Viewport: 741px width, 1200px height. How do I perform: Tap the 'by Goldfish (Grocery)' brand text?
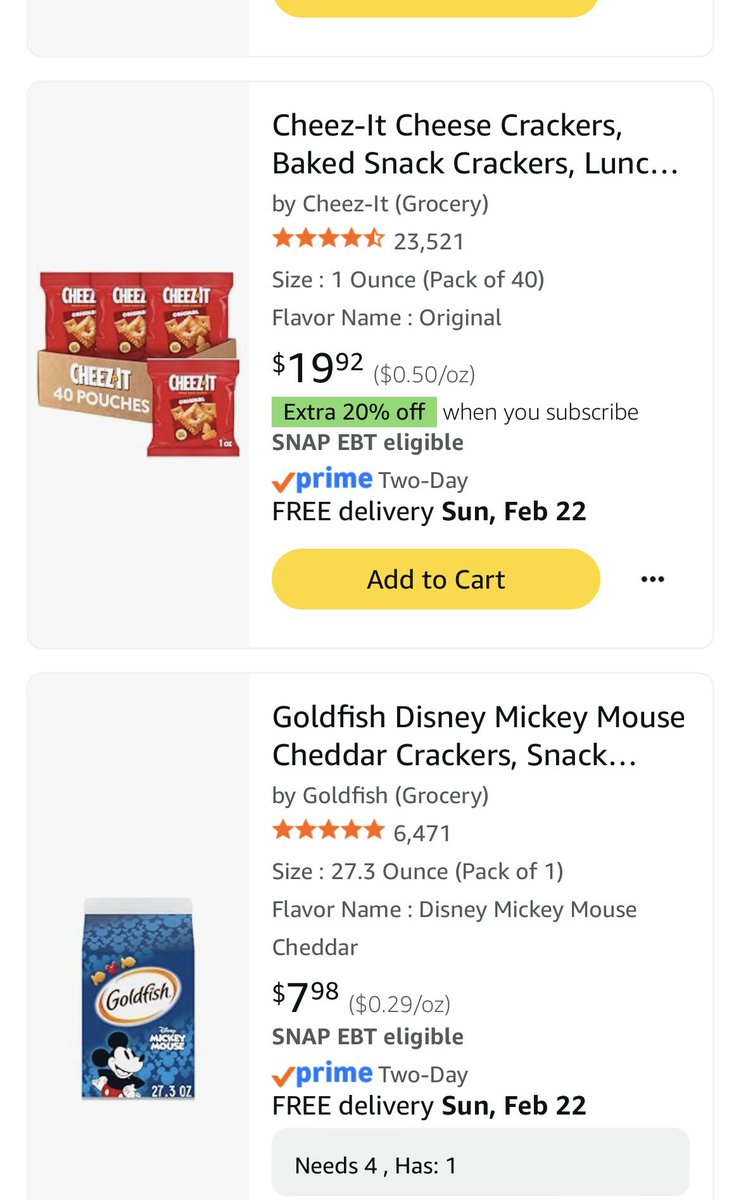coord(380,796)
